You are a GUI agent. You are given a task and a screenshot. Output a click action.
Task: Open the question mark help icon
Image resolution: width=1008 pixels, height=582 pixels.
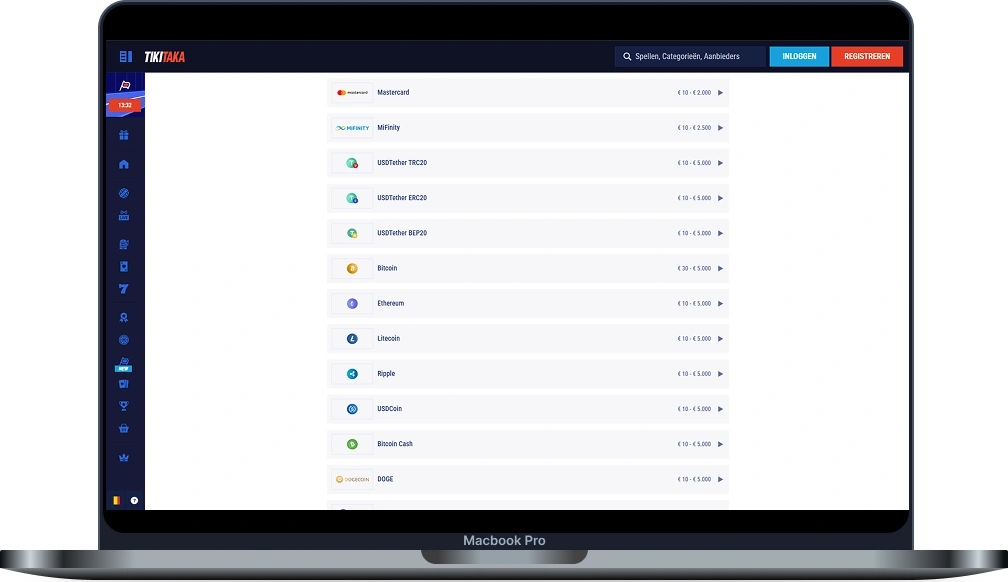click(134, 500)
